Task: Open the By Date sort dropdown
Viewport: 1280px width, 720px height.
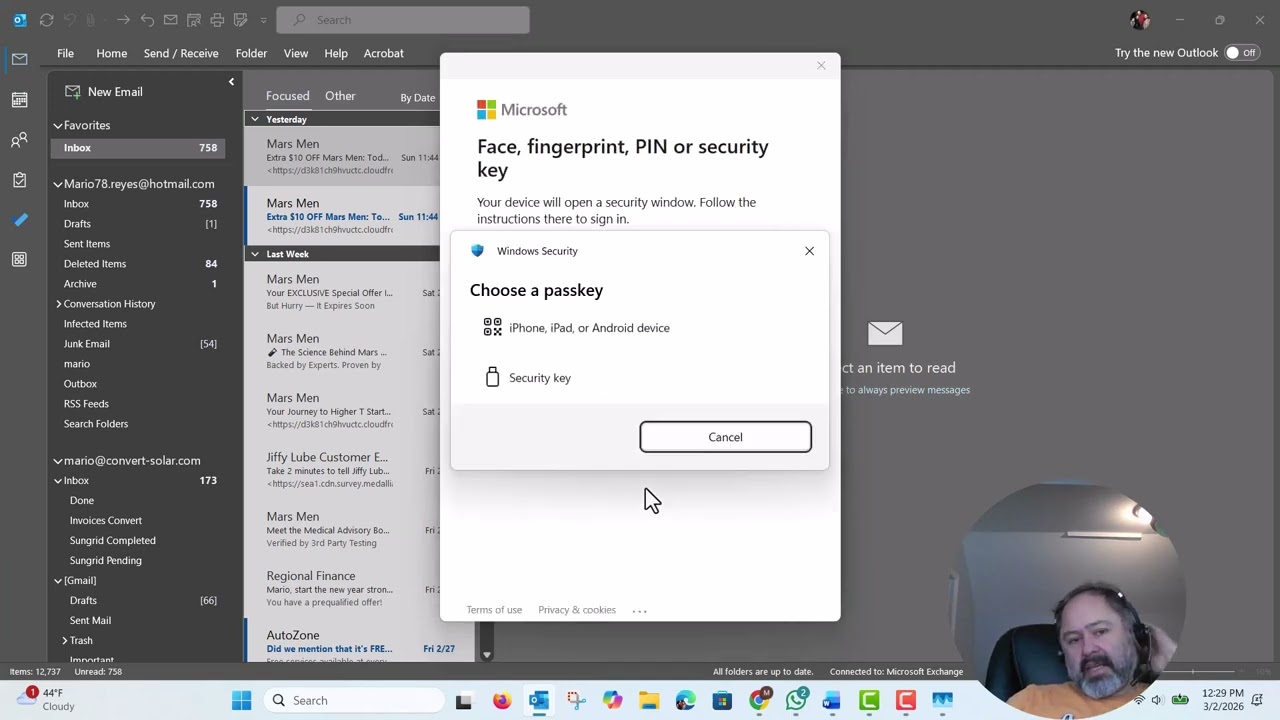Action: pyautogui.click(x=418, y=98)
